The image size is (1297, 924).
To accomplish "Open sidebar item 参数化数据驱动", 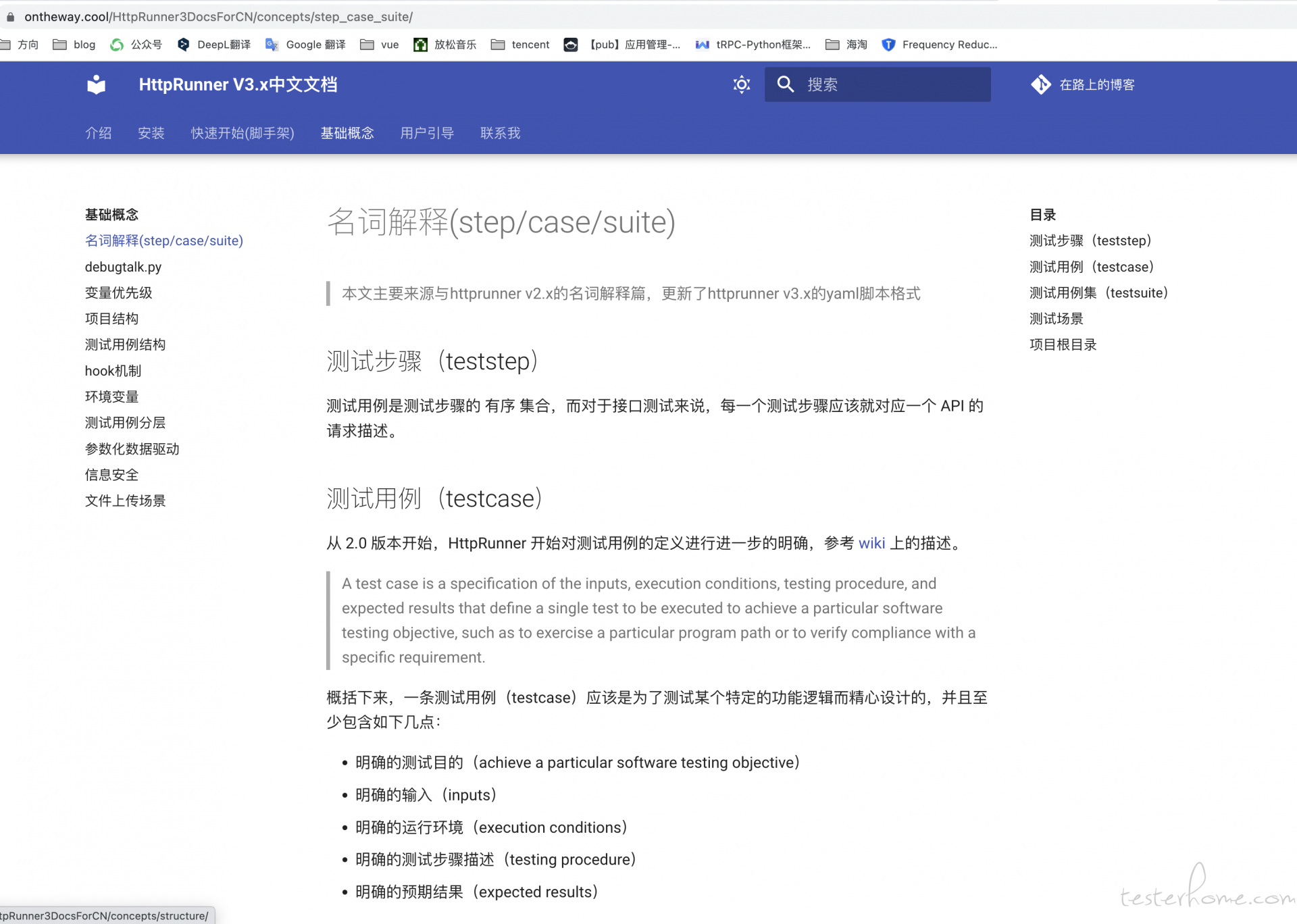I will point(132,448).
